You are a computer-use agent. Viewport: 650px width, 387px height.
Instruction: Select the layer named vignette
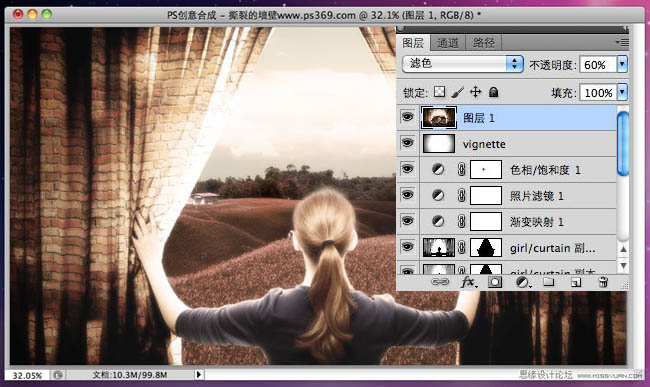point(507,144)
